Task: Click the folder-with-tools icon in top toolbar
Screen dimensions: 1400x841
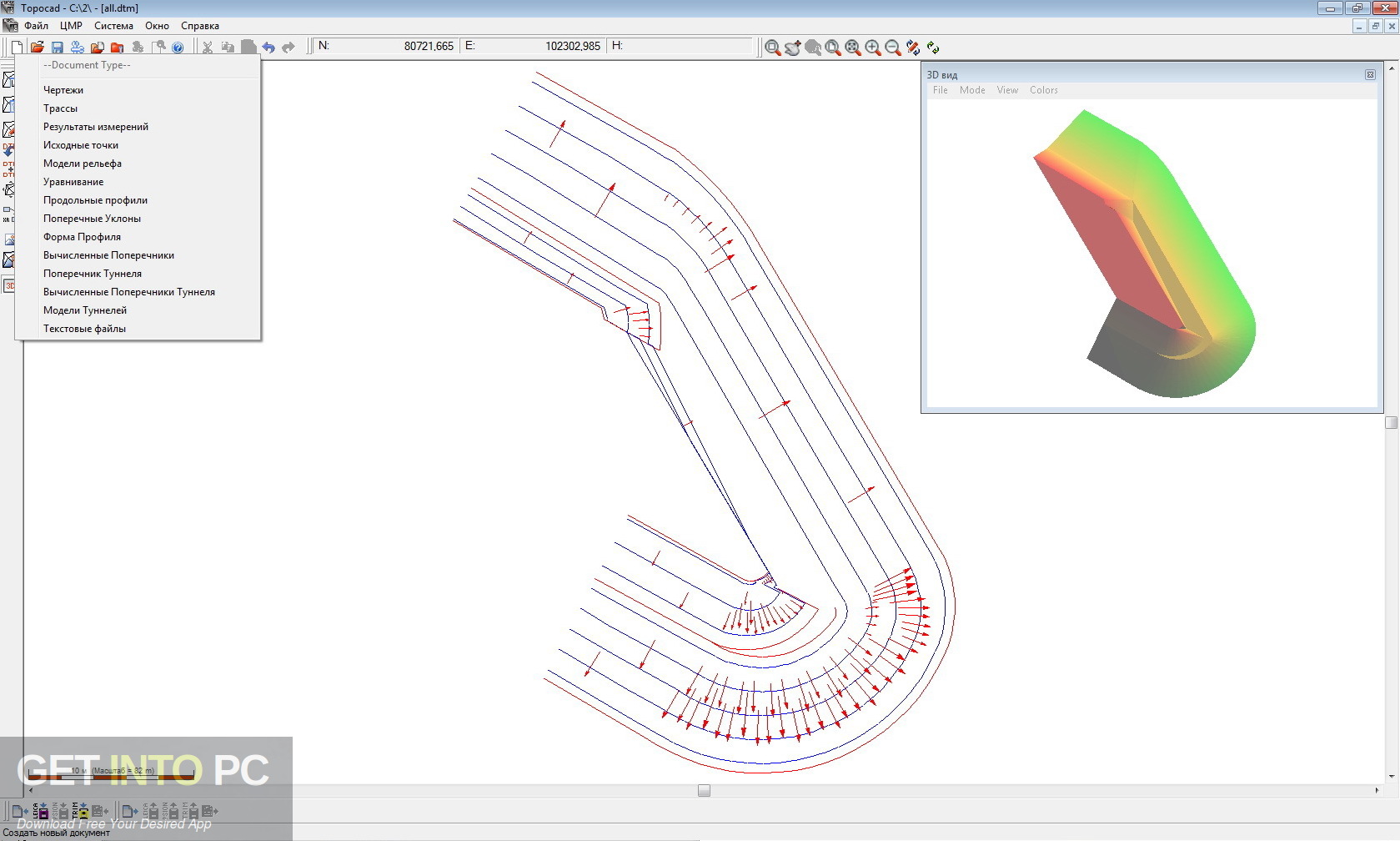Action: [x=118, y=48]
